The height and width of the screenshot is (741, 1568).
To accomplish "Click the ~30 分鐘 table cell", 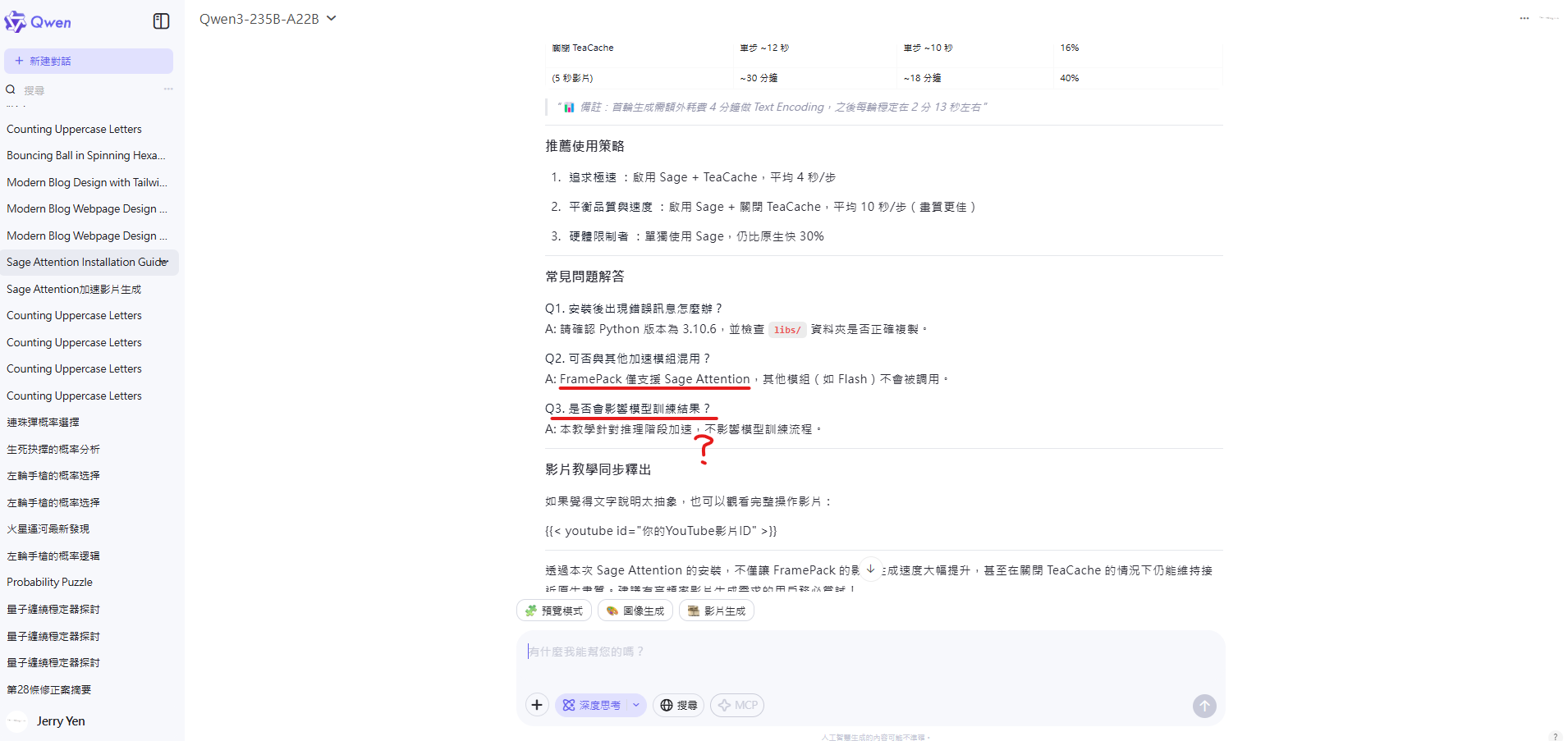I will (759, 78).
